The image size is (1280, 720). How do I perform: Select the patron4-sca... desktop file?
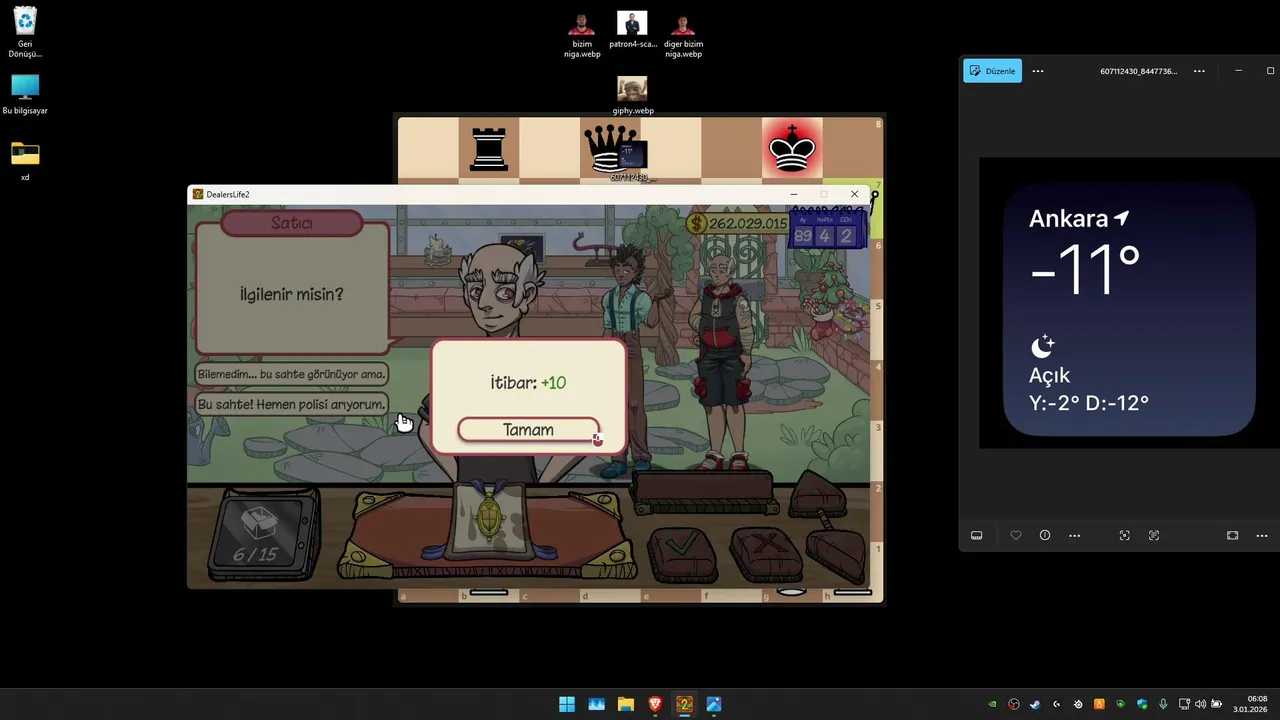coord(632,30)
